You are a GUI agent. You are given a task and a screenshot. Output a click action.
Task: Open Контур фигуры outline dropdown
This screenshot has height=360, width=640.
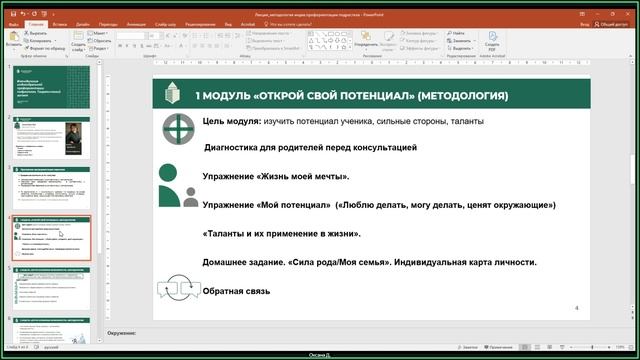tap(419, 40)
